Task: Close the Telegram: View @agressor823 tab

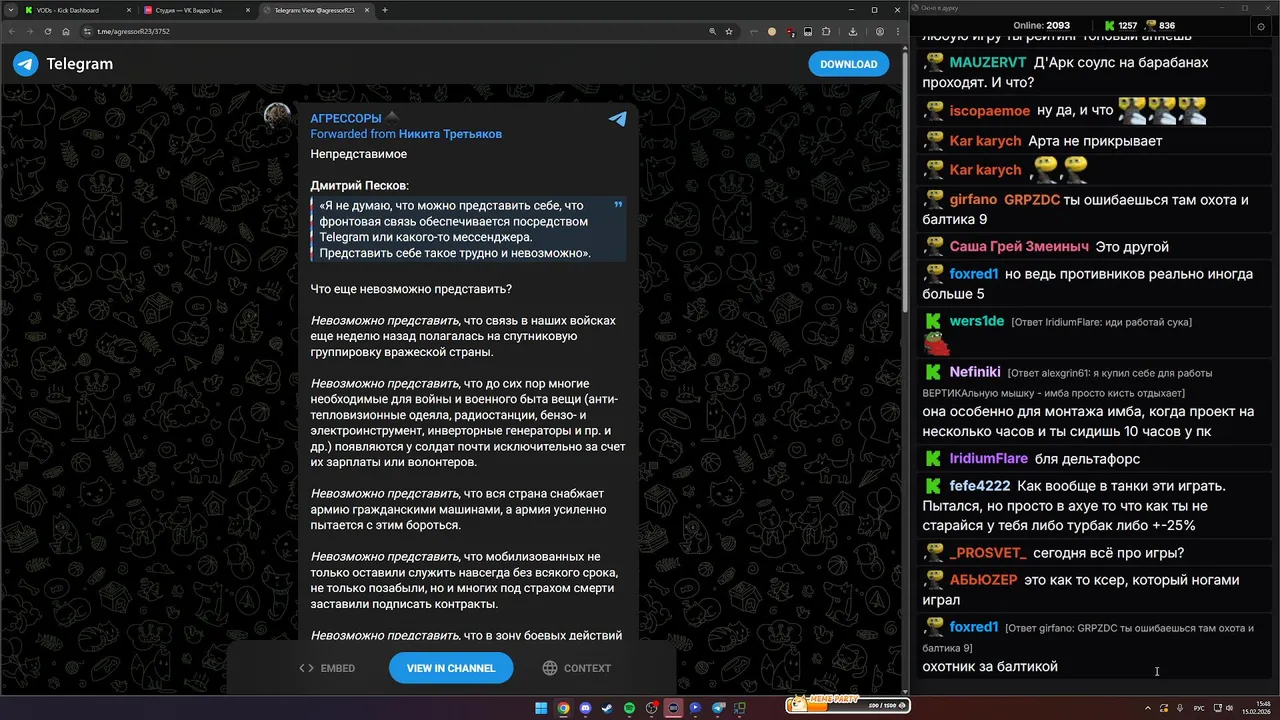Action: pos(367,10)
